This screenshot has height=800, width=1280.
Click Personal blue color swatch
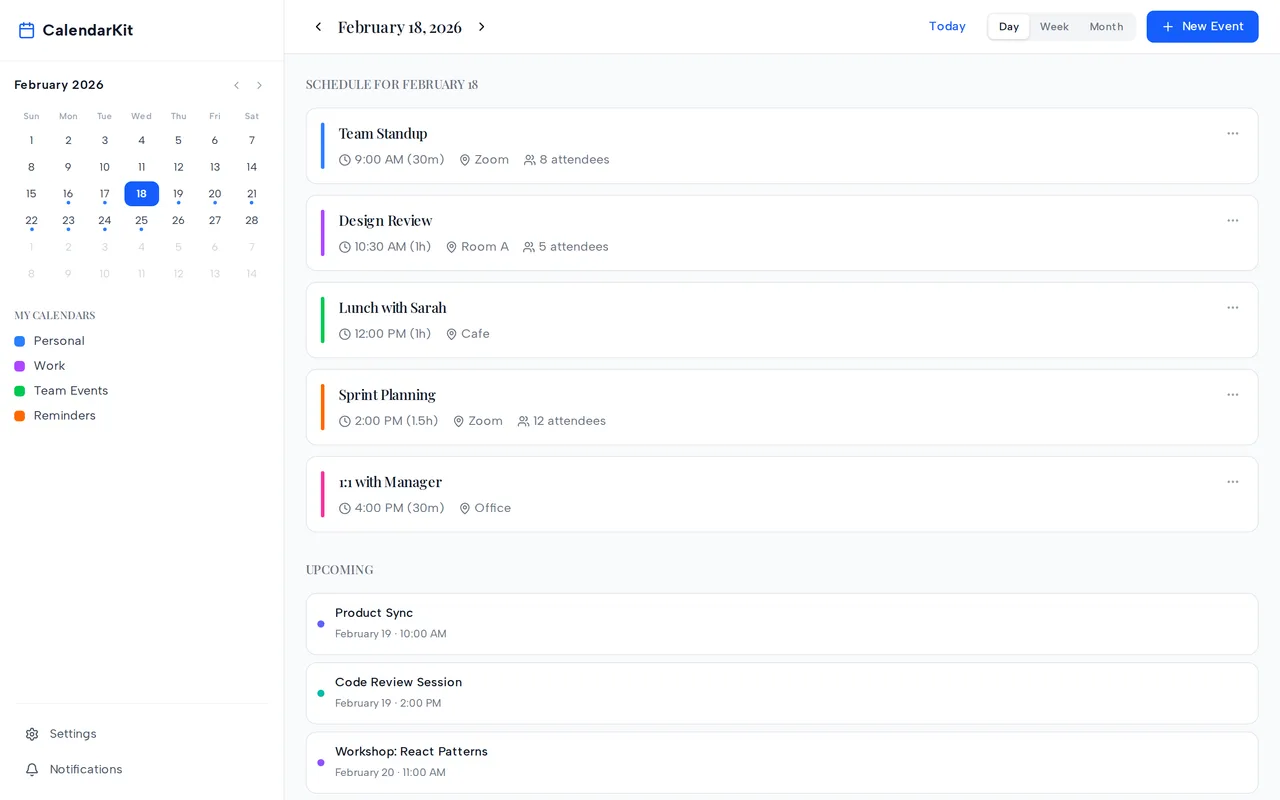[x=19, y=341]
